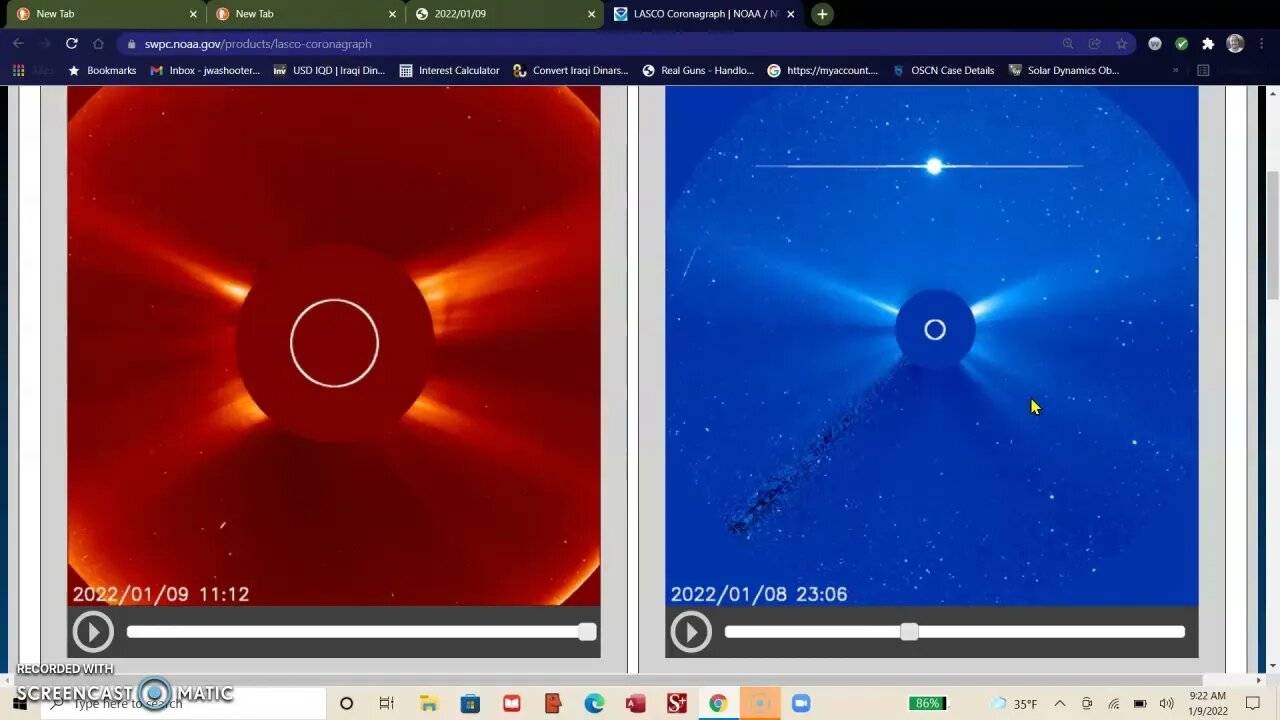The height and width of the screenshot is (720, 1280).
Task: Switch to Google Chrome on the taskbar
Action: point(717,704)
